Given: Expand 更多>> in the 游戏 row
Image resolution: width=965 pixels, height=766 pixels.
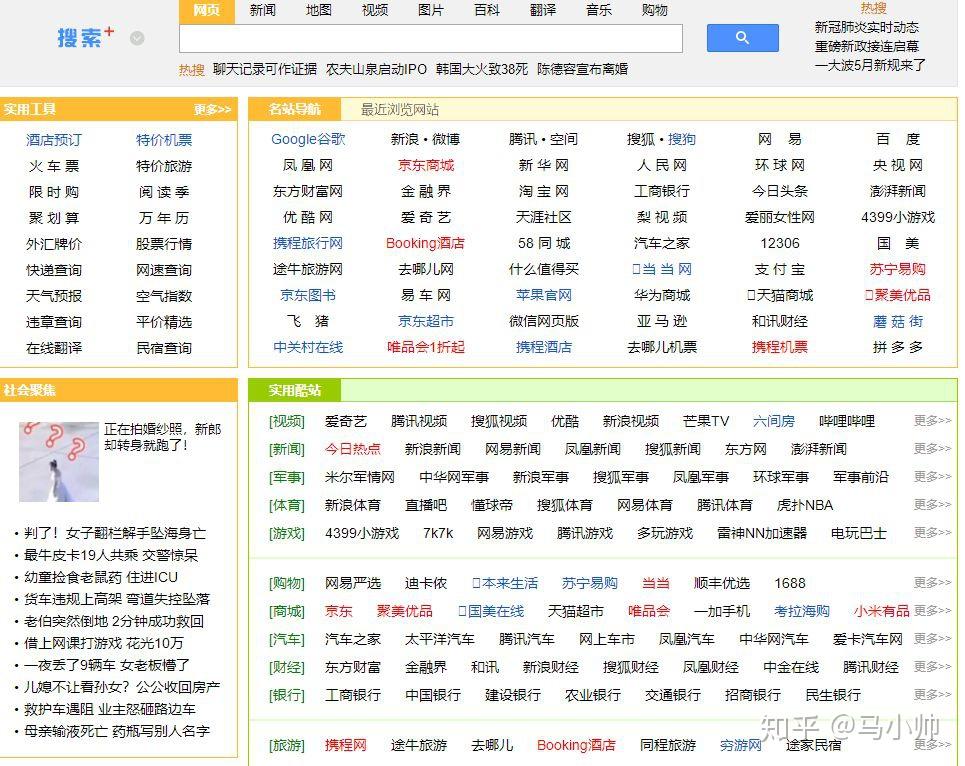Looking at the screenshot, I should pos(932,532).
